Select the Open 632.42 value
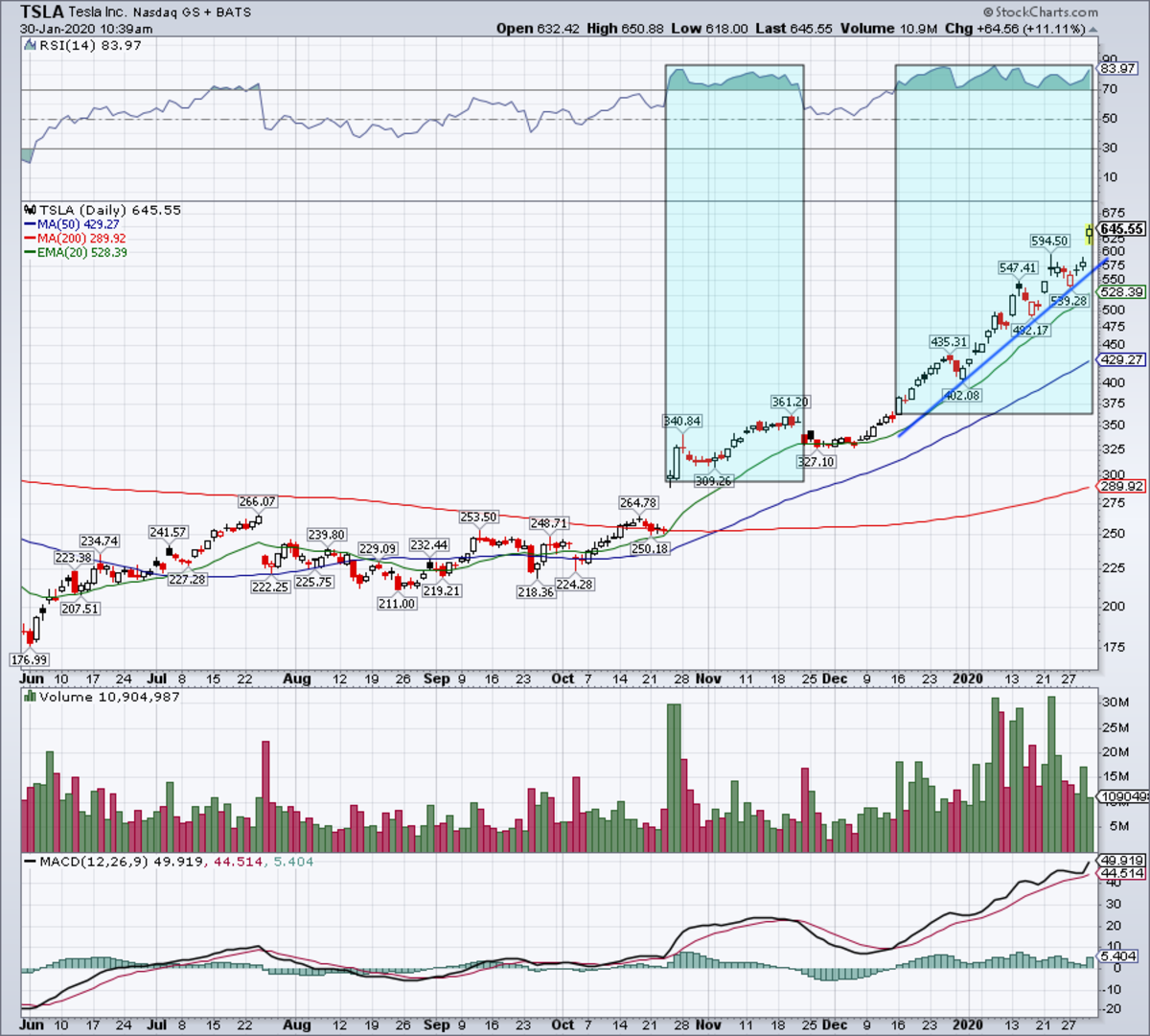The height and width of the screenshot is (1036, 1150). [x=539, y=29]
